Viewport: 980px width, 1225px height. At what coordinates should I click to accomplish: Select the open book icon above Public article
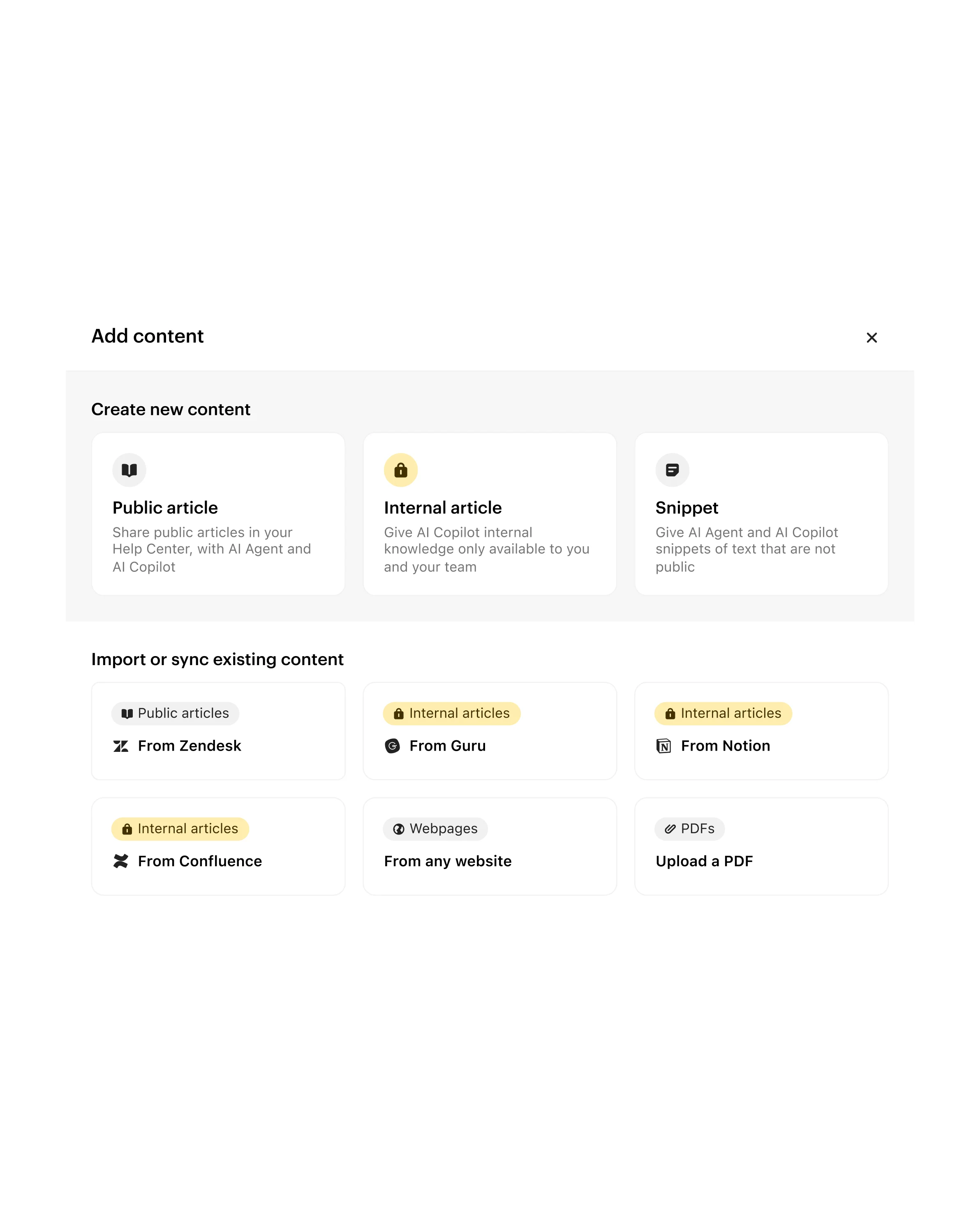coord(129,470)
